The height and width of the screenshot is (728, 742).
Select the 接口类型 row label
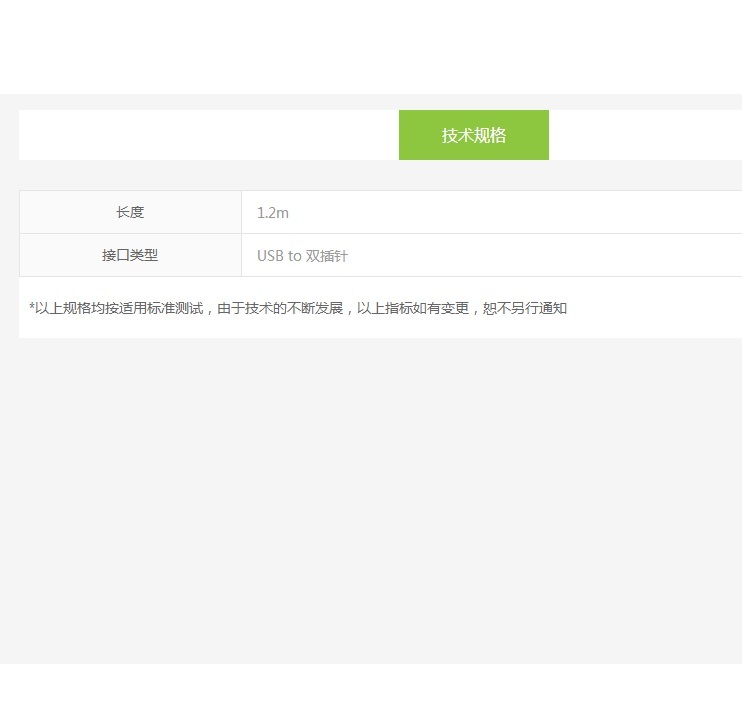130,255
